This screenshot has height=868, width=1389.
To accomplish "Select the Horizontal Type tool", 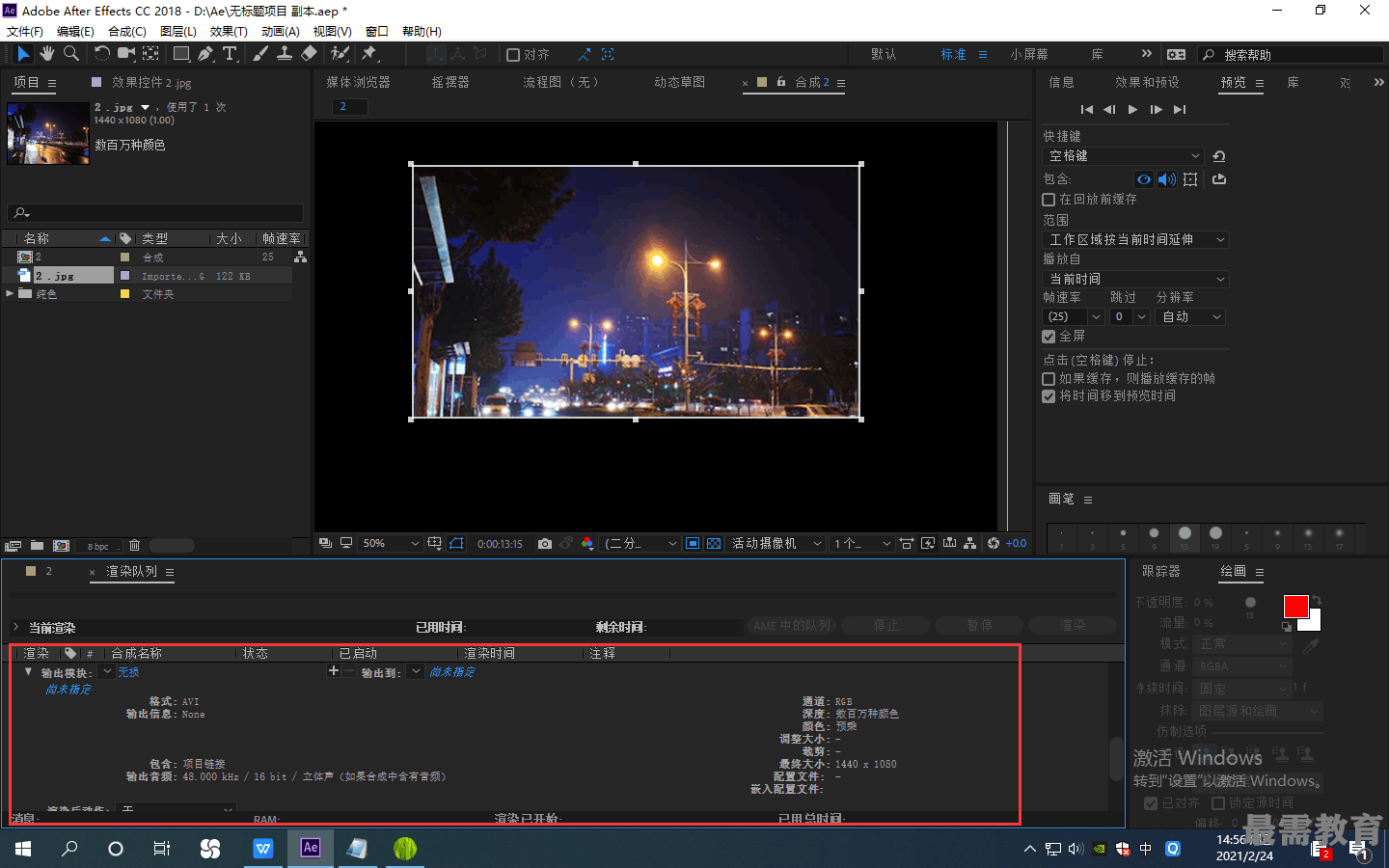I will (x=230, y=54).
